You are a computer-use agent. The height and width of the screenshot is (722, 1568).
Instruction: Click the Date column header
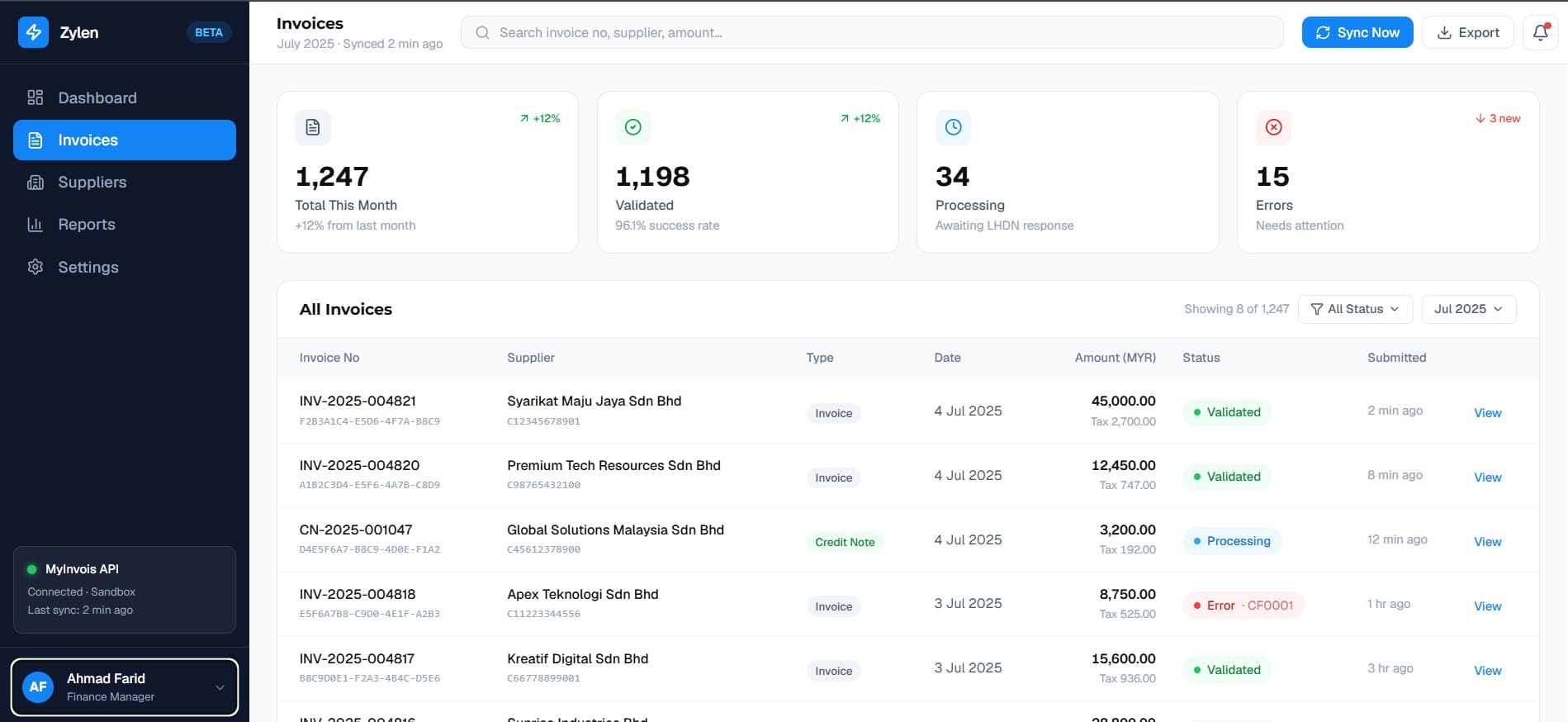(x=947, y=358)
